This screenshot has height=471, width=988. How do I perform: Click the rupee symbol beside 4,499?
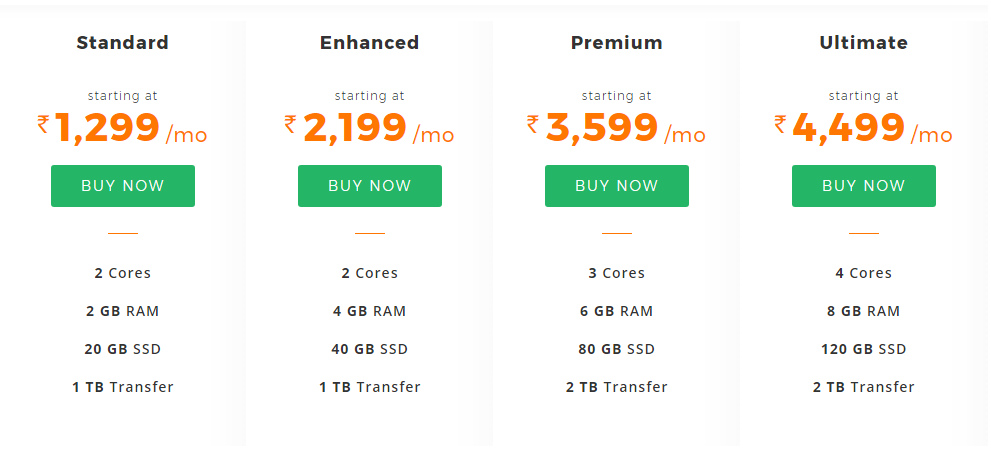point(780,123)
